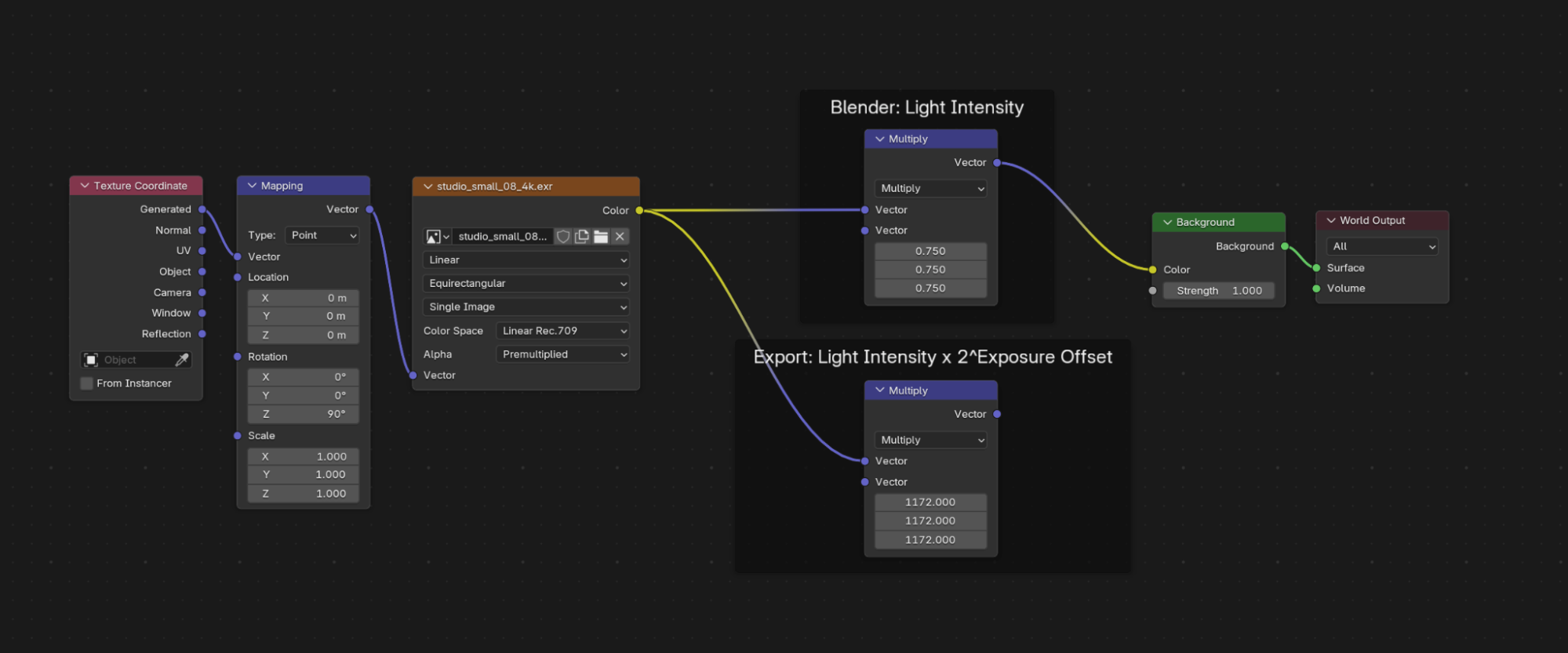Open operation dropdown in lower Multiply node
The height and width of the screenshot is (653, 1568).
(930, 440)
